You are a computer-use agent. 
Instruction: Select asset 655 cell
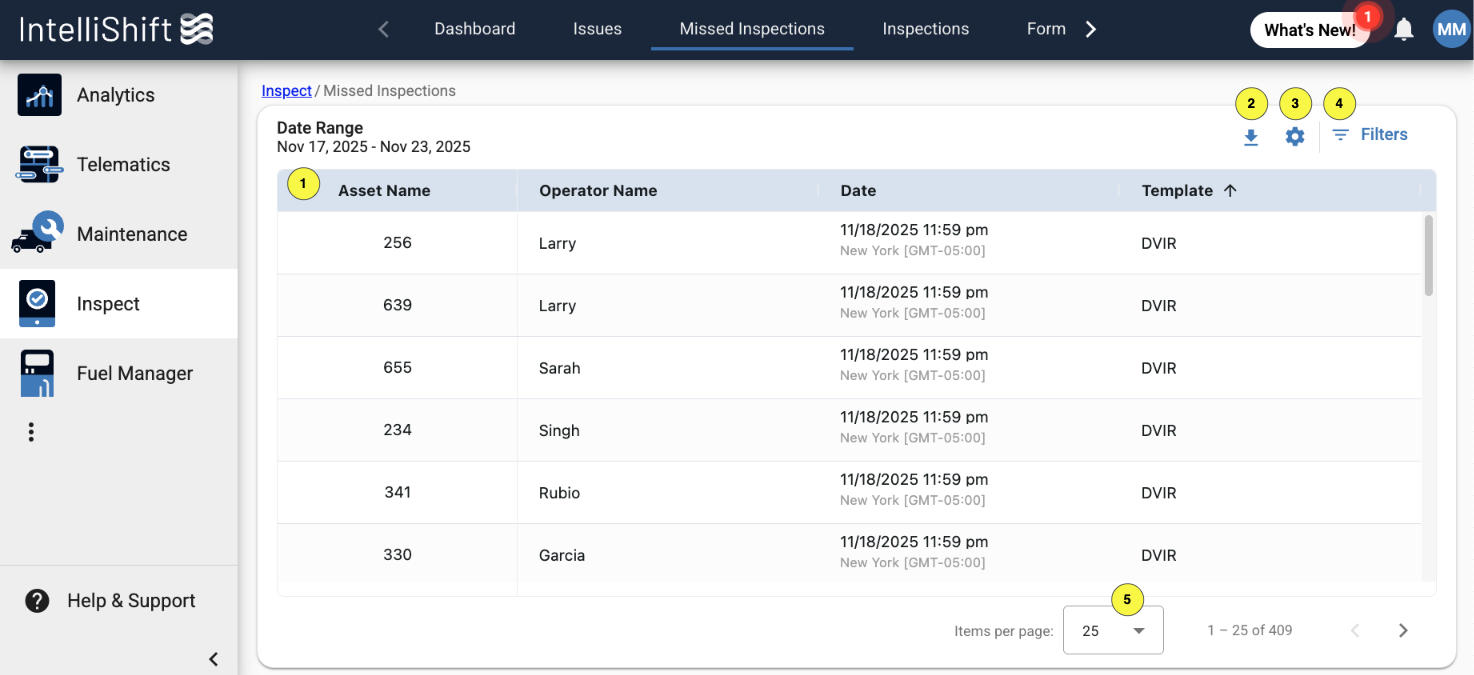click(397, 368)
